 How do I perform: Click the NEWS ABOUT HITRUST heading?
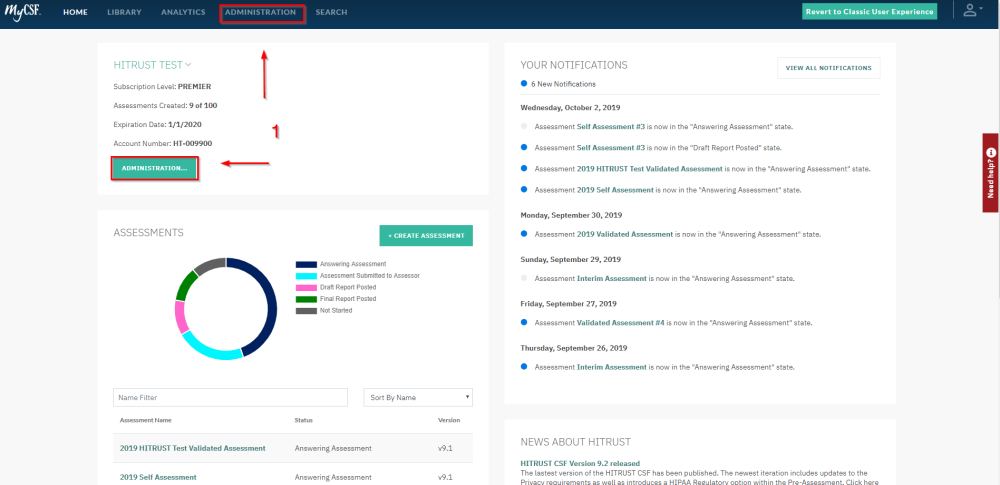(576, 442)
